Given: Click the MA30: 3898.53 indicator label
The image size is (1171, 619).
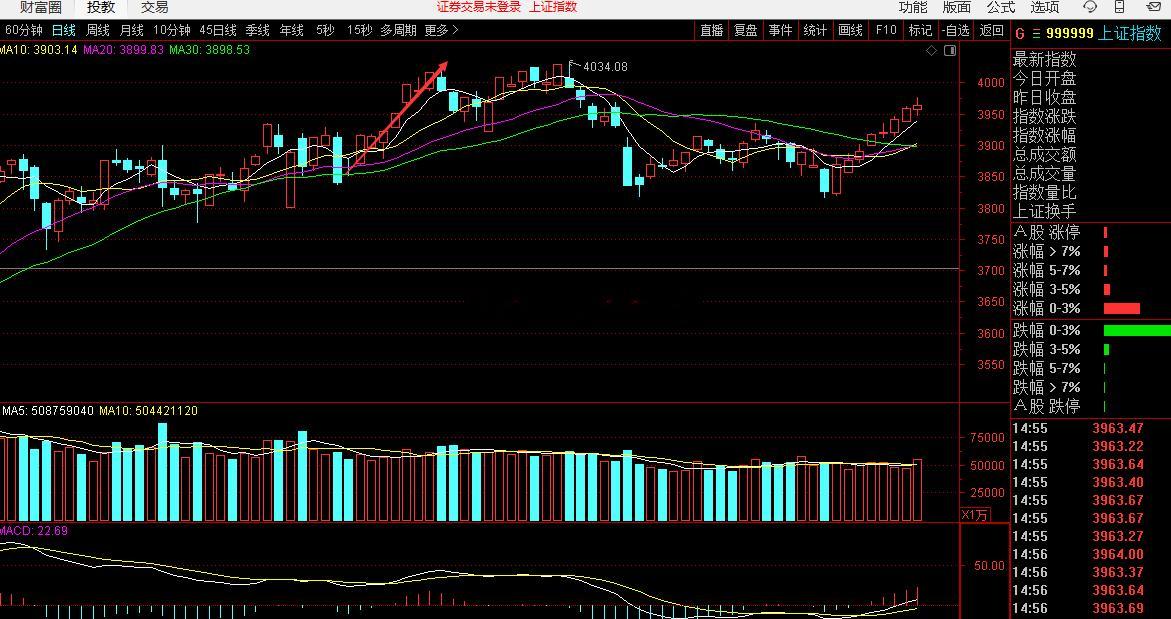Looking at the screenshot, I should click(x=209, y=50).
